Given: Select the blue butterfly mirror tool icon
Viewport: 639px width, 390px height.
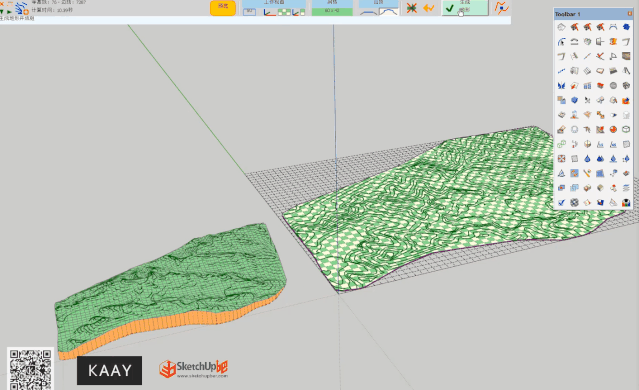Looking at the screenshot, I should 561,86.
